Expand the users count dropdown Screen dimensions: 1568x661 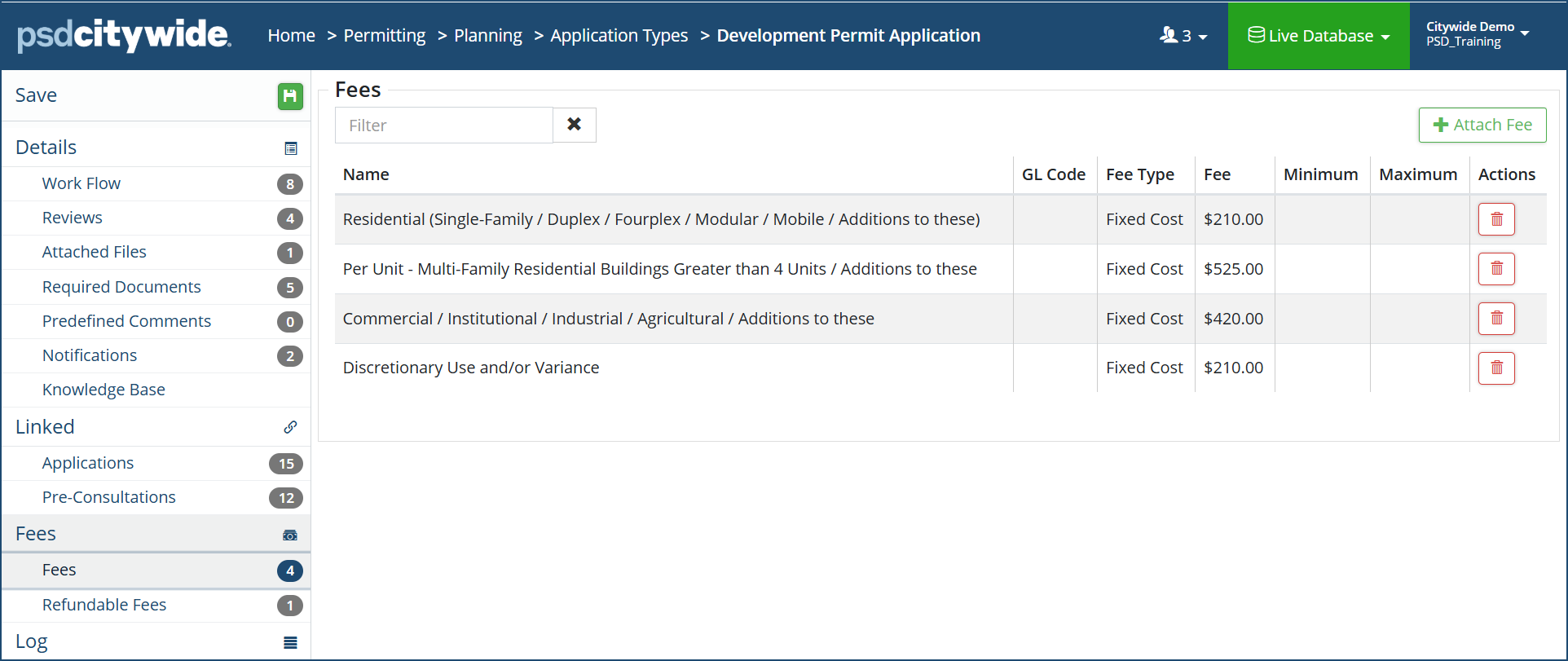[1183, 36]
